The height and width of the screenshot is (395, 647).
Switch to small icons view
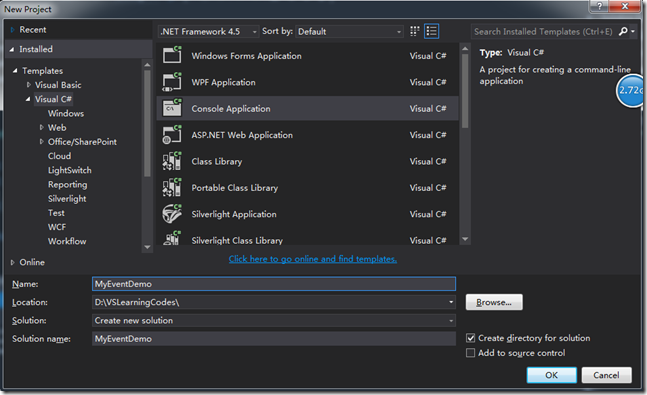click(414, 31)
